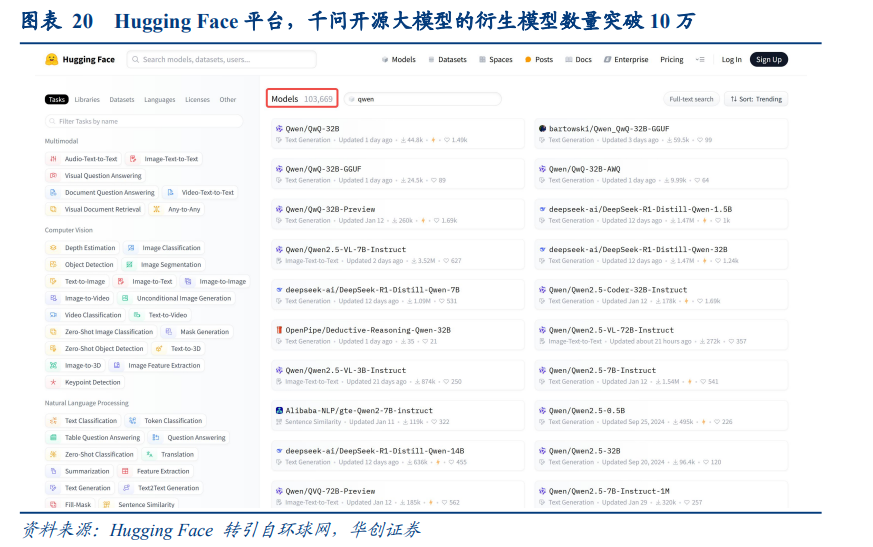The image size is (873, 547).
Task: Select the Image-to-Text task icon
Action: 121,281
